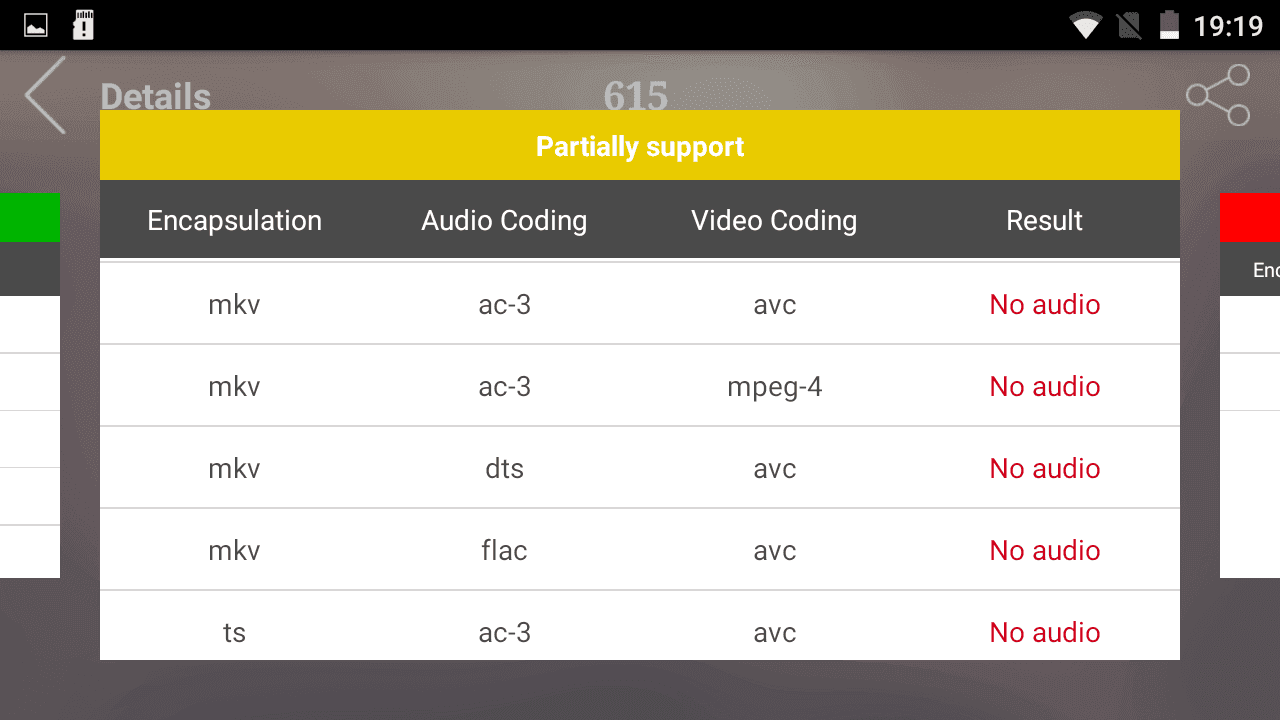Image resolution: width=1280 pixels, height=720 pixels.
Task: Select the Partially support yellow banner
Action: pos(640,146)
